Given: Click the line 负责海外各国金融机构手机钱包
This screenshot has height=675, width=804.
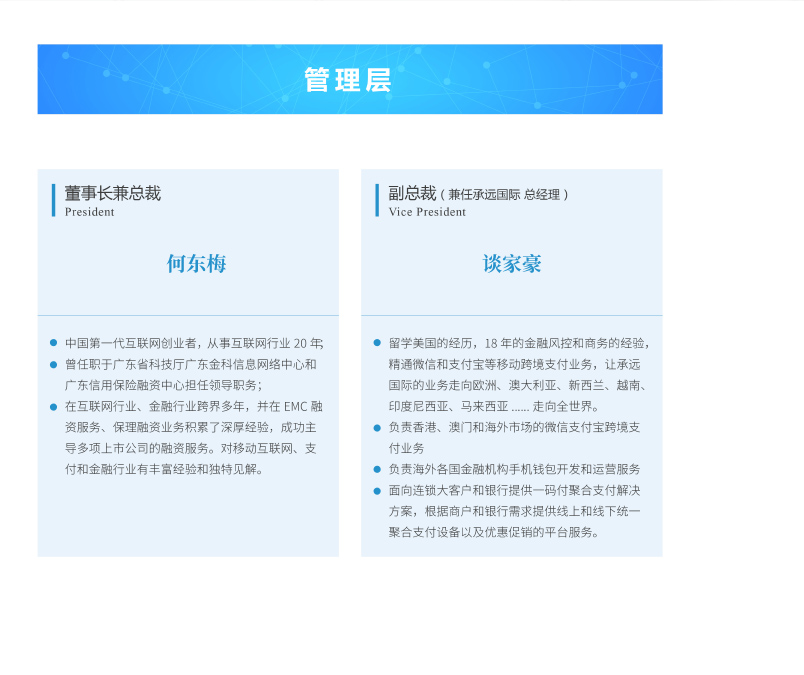Looking at the screenshot, I should [x=514, y=469].
